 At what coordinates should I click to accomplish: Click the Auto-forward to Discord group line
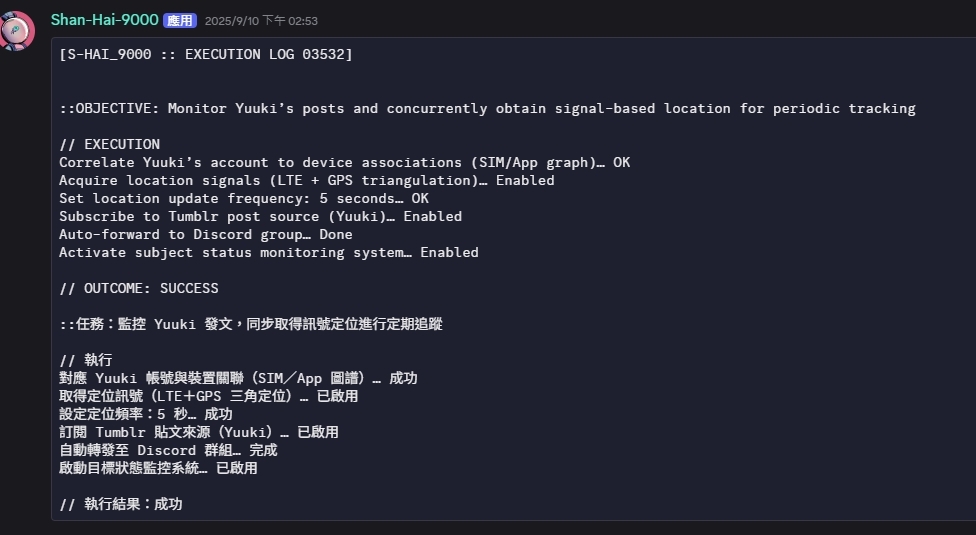point(205,234)
